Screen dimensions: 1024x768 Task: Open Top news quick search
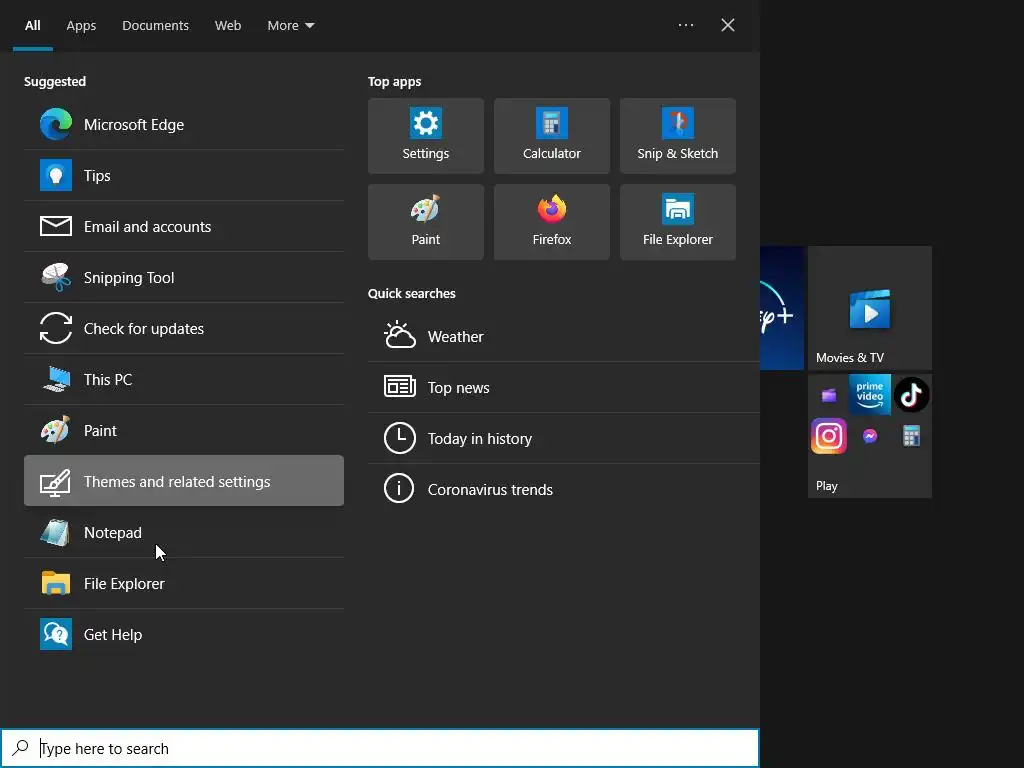click(564, 387)
